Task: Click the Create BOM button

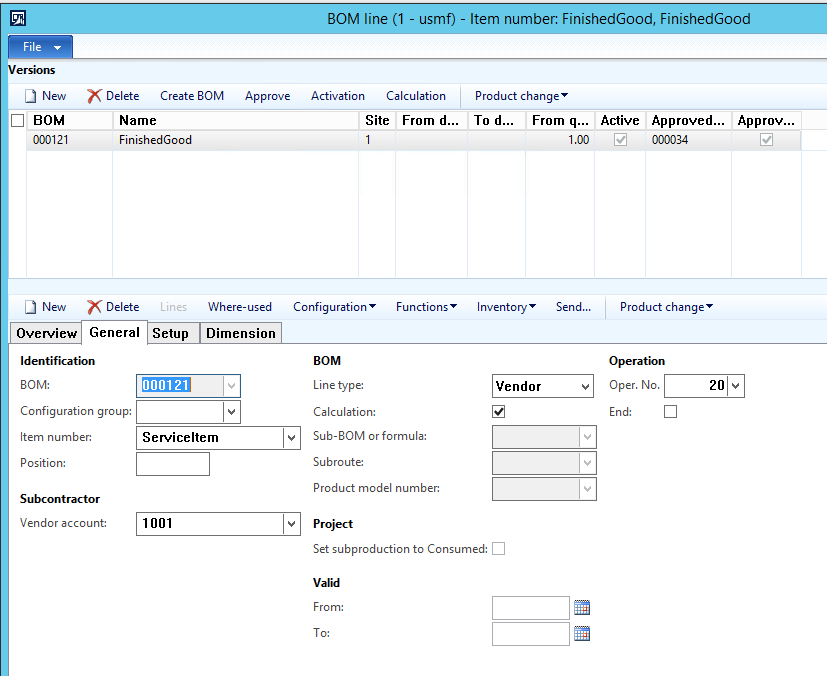Action: coord(192,96)
